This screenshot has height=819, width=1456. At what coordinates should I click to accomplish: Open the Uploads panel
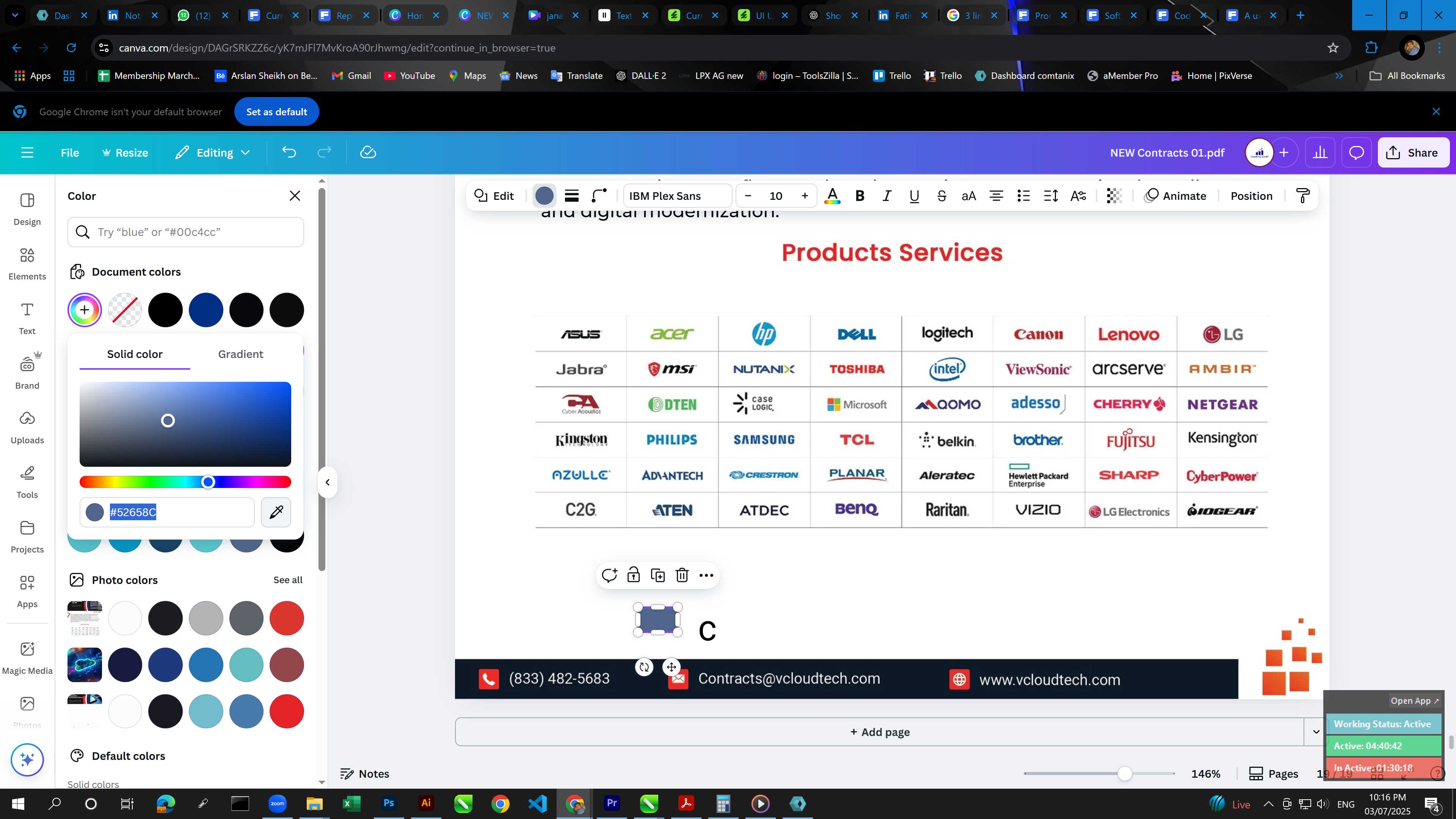(x=27, y=428)
